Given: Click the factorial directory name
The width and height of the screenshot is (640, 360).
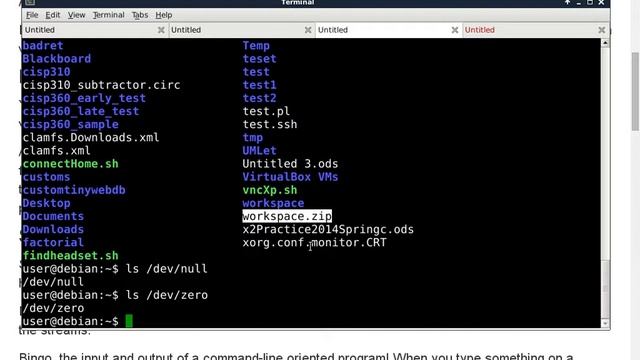Looking at the screenshot, I should pyautogui.click(x=53, y=242).
